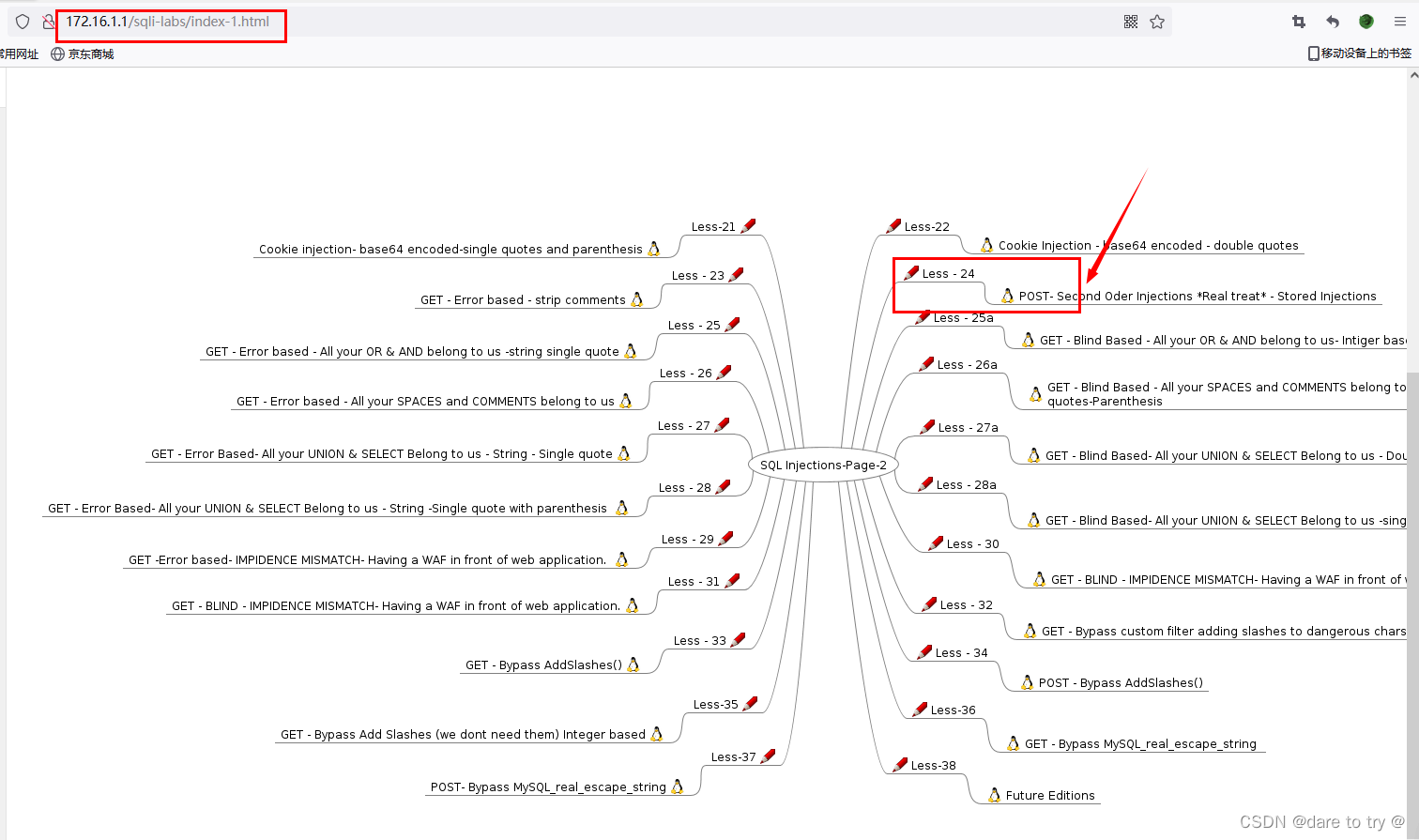Click text Cookie Injection base64 encoded double quotes
This screenshot has height=840, width=1419.
[x=1149, y=246]
